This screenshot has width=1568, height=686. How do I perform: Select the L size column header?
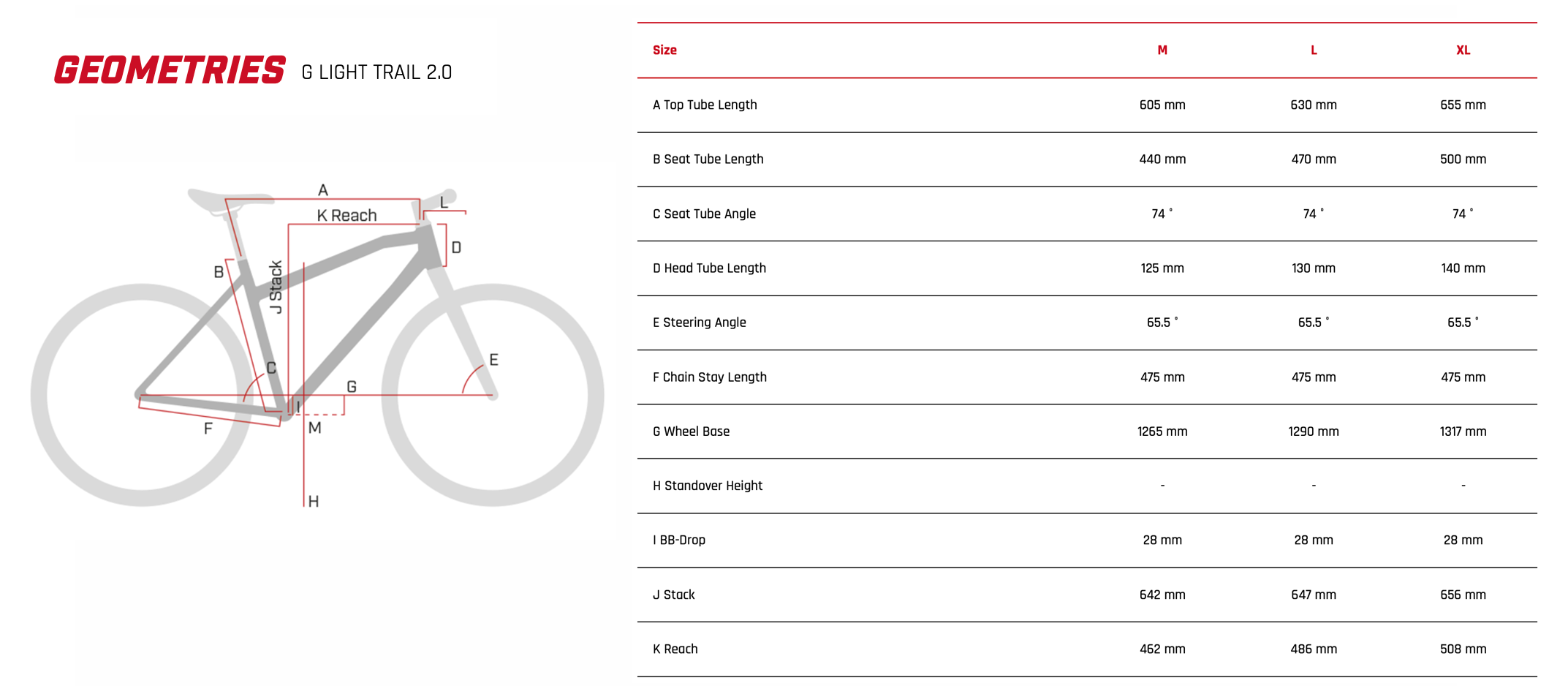click(1313, 50)
